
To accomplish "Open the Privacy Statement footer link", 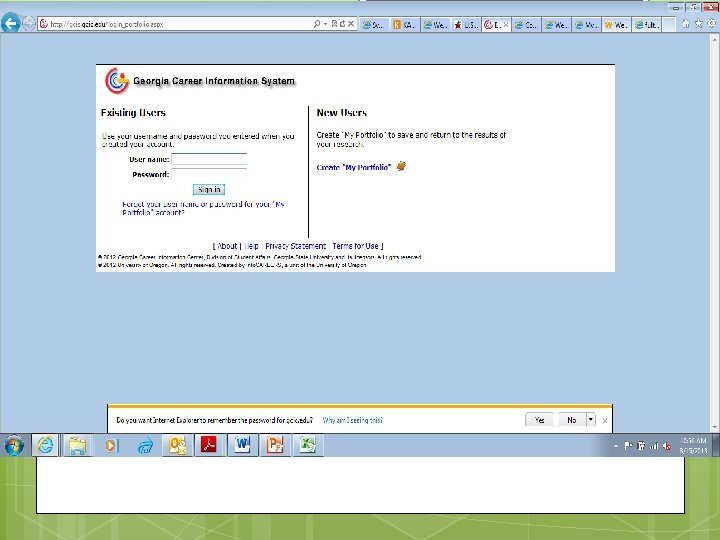I will (x=295, y=246).
